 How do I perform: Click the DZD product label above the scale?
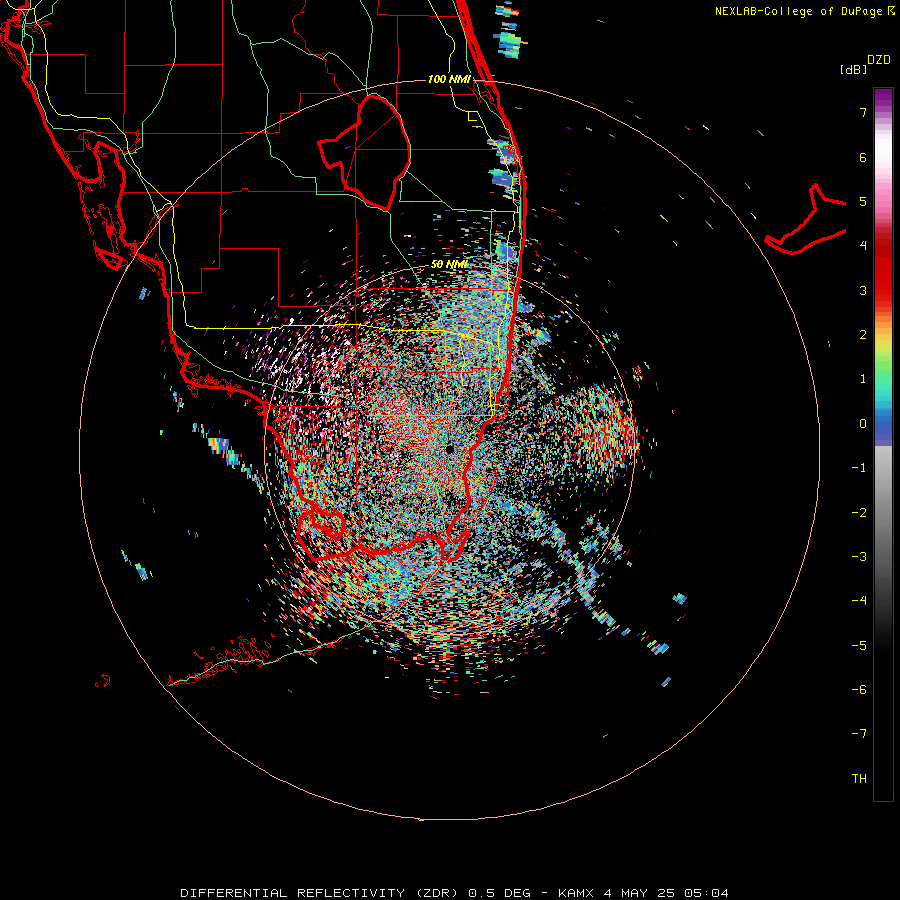click(879, 60)
